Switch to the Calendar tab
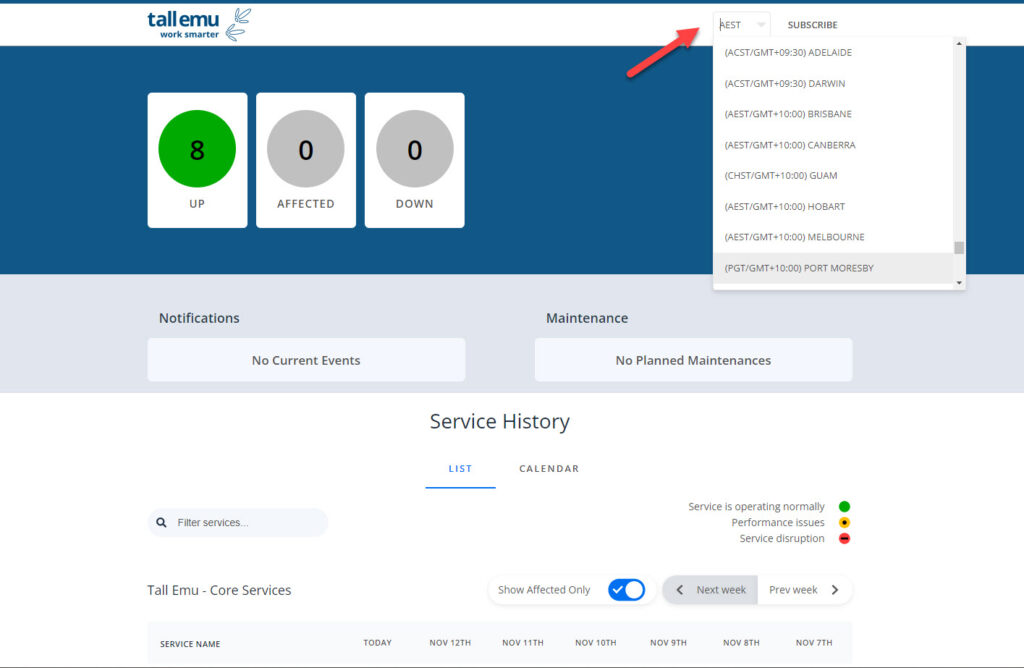This screenshot has width=1024, height=668. coord(549,468)
